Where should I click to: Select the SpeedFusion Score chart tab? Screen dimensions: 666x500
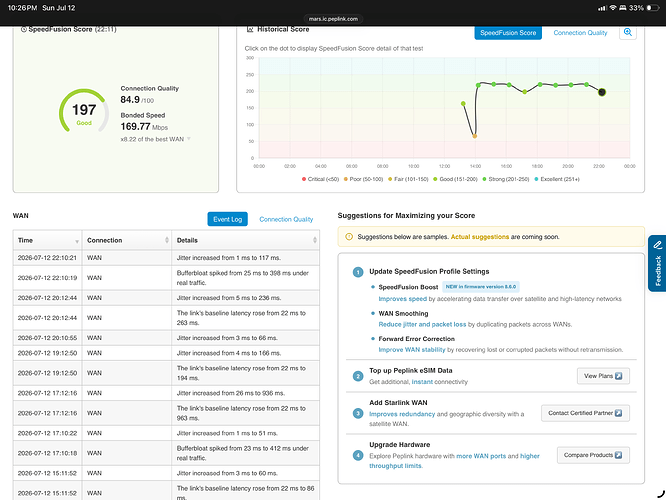pos(508,33)
